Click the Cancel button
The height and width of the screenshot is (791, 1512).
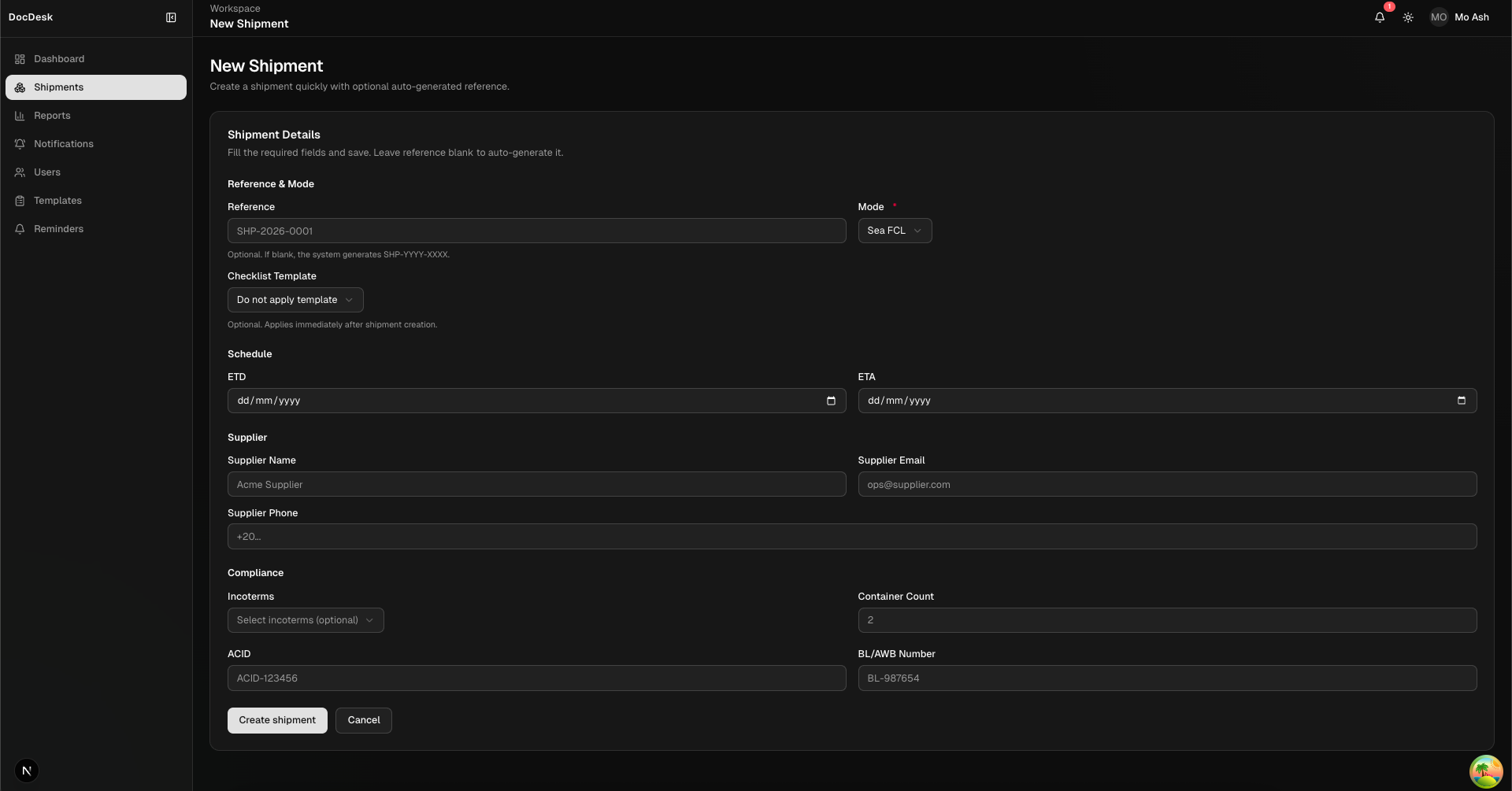click(364, 720)
